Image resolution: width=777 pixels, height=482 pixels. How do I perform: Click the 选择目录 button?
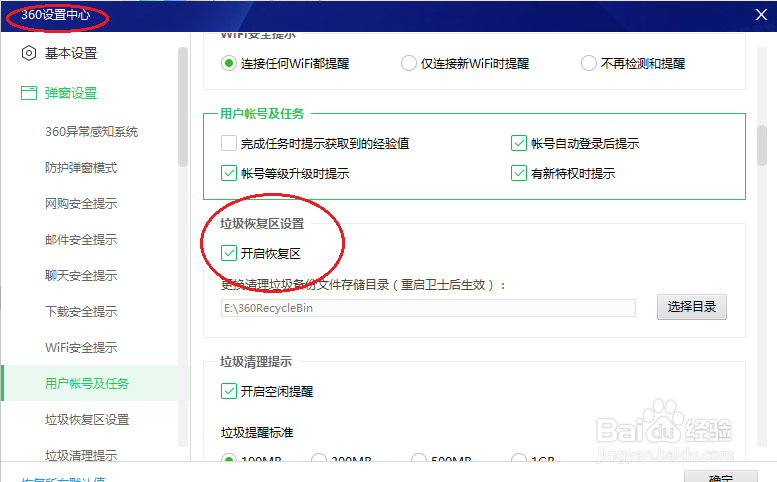[692, 307]
